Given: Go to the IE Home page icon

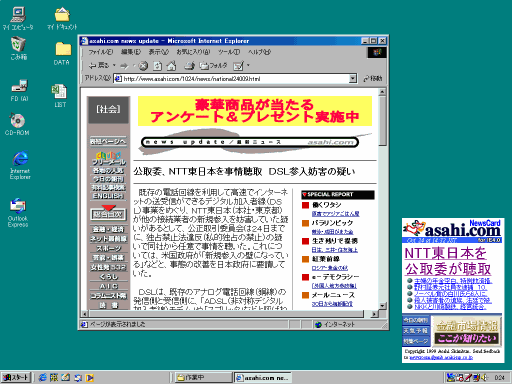Looking at the screenshot, I should (171, 66).
